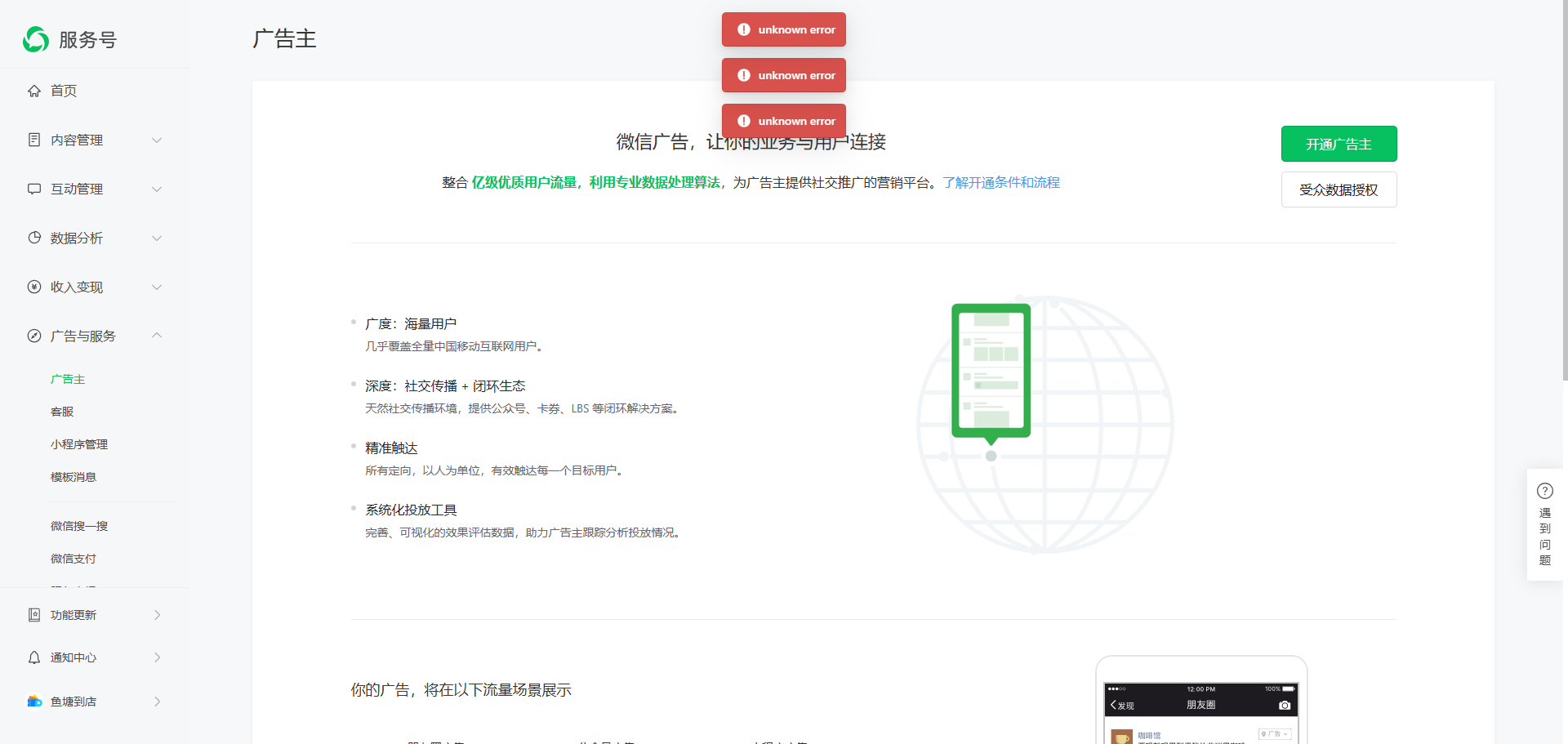Click the warning icon in top error toast

(x=744, y=29)
